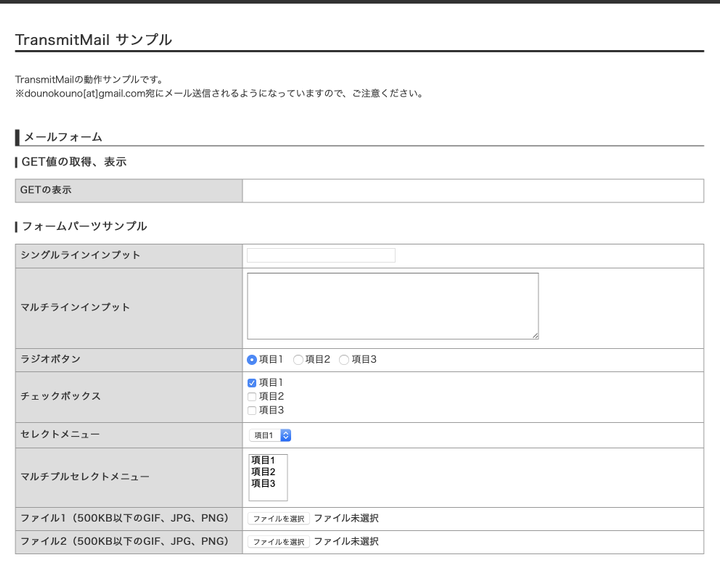Click ファイル未選択 text beside ファイル1
Screen dimensions: 720x568
(346, 518)
